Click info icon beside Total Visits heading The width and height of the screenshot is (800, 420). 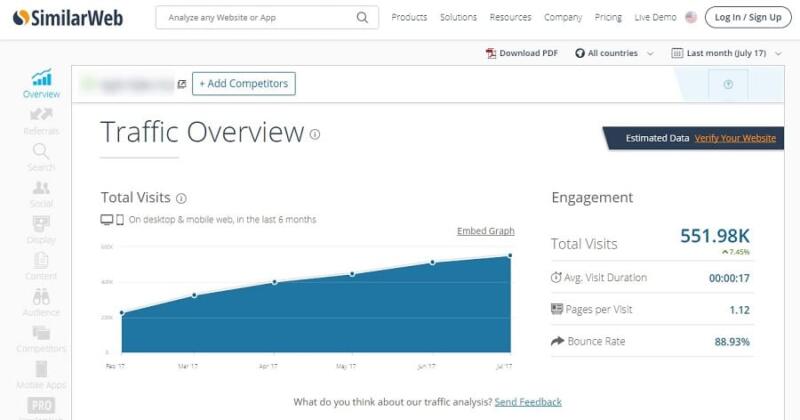click(x=181, y=198)
